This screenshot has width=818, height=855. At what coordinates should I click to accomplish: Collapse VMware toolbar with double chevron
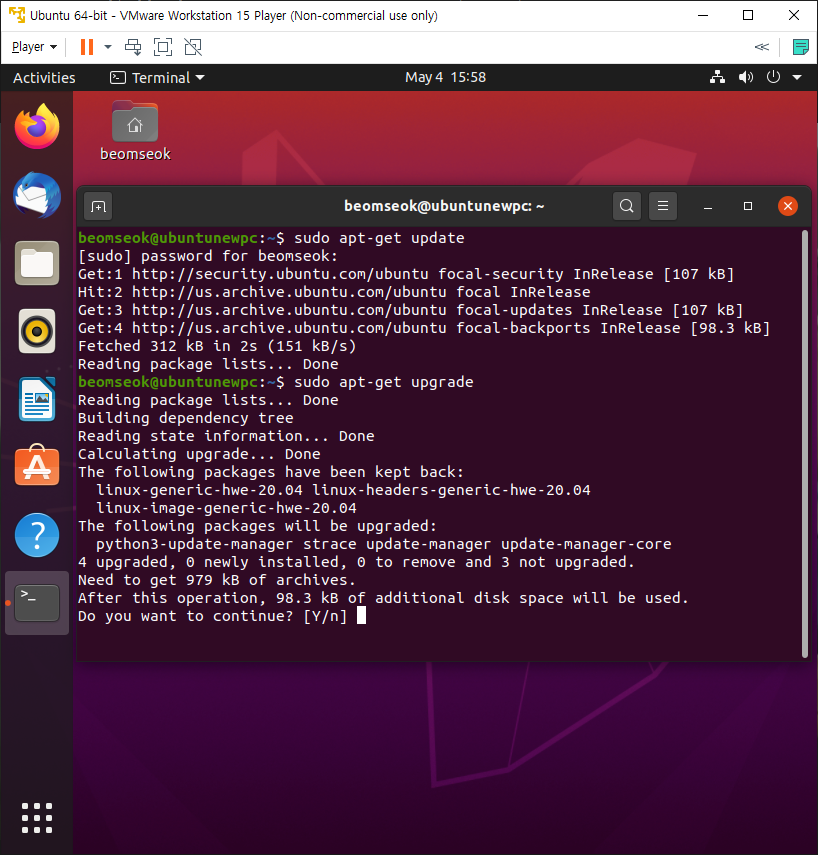(x=762, y=47)
